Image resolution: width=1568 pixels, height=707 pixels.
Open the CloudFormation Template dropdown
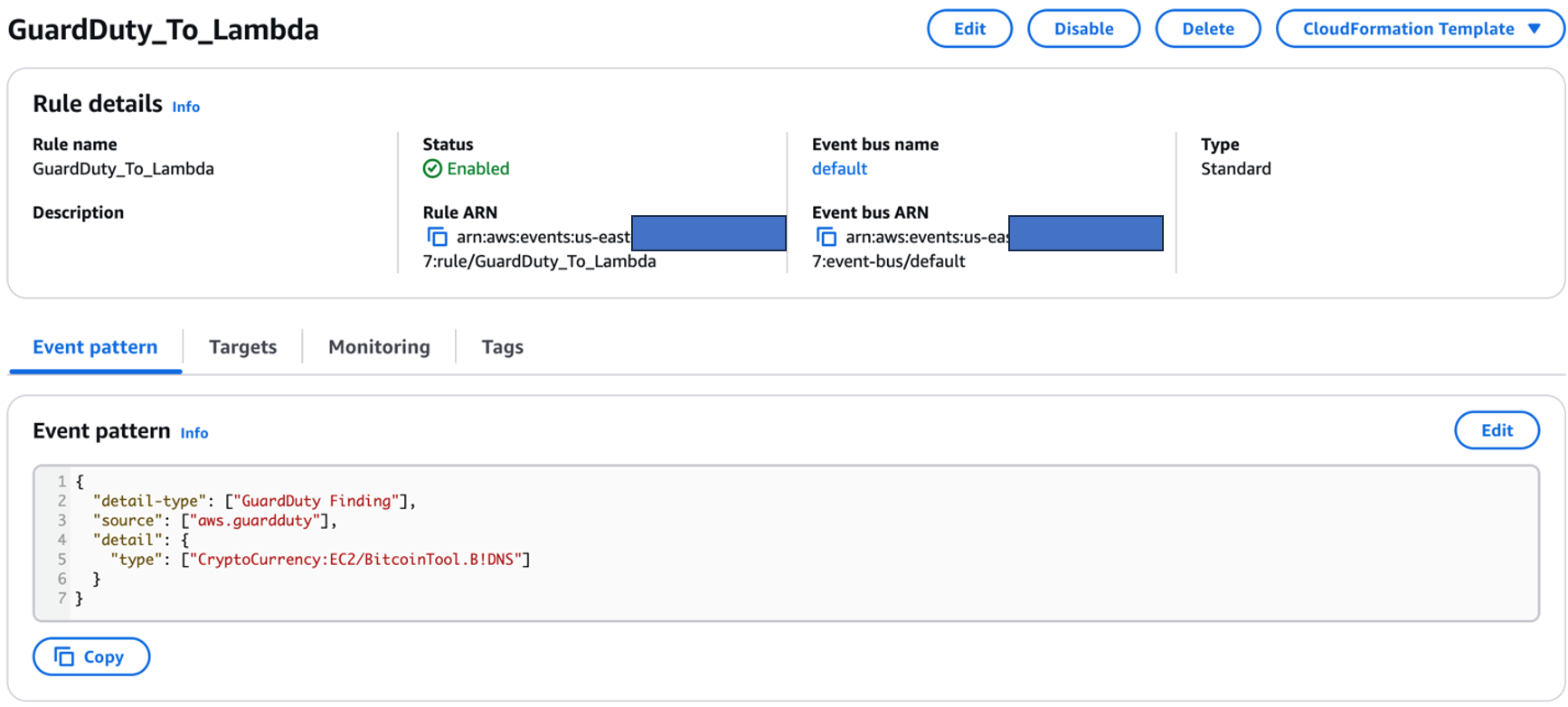[x=1420, y=29]
